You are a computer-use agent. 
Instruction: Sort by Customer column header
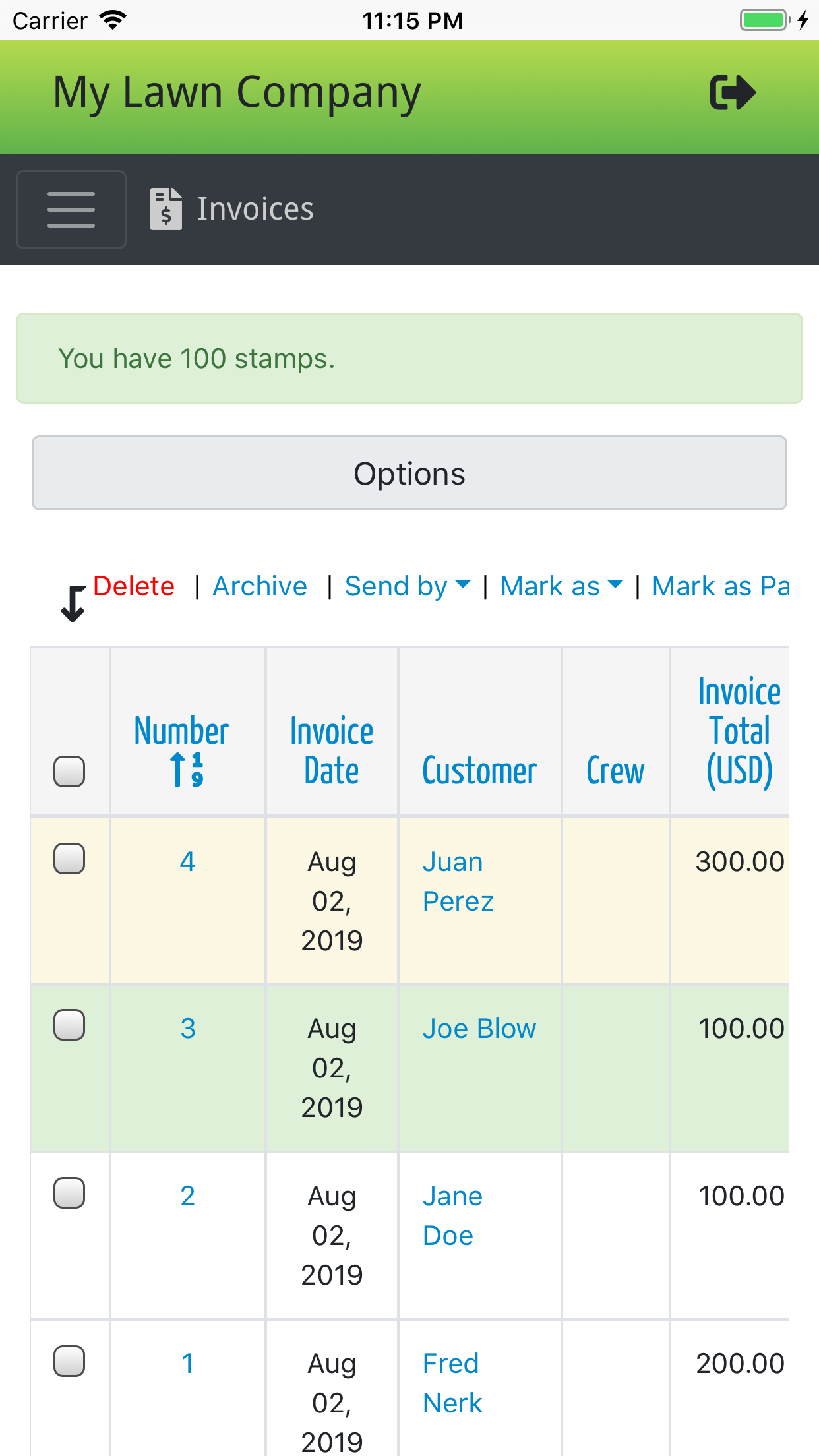pyautogui.click(x=479, y=770)
